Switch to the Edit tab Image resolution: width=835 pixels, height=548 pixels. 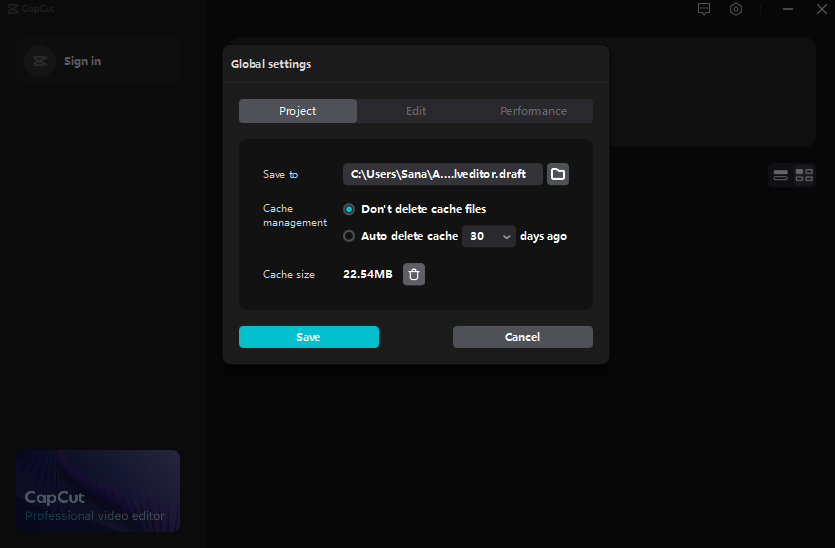416,111
